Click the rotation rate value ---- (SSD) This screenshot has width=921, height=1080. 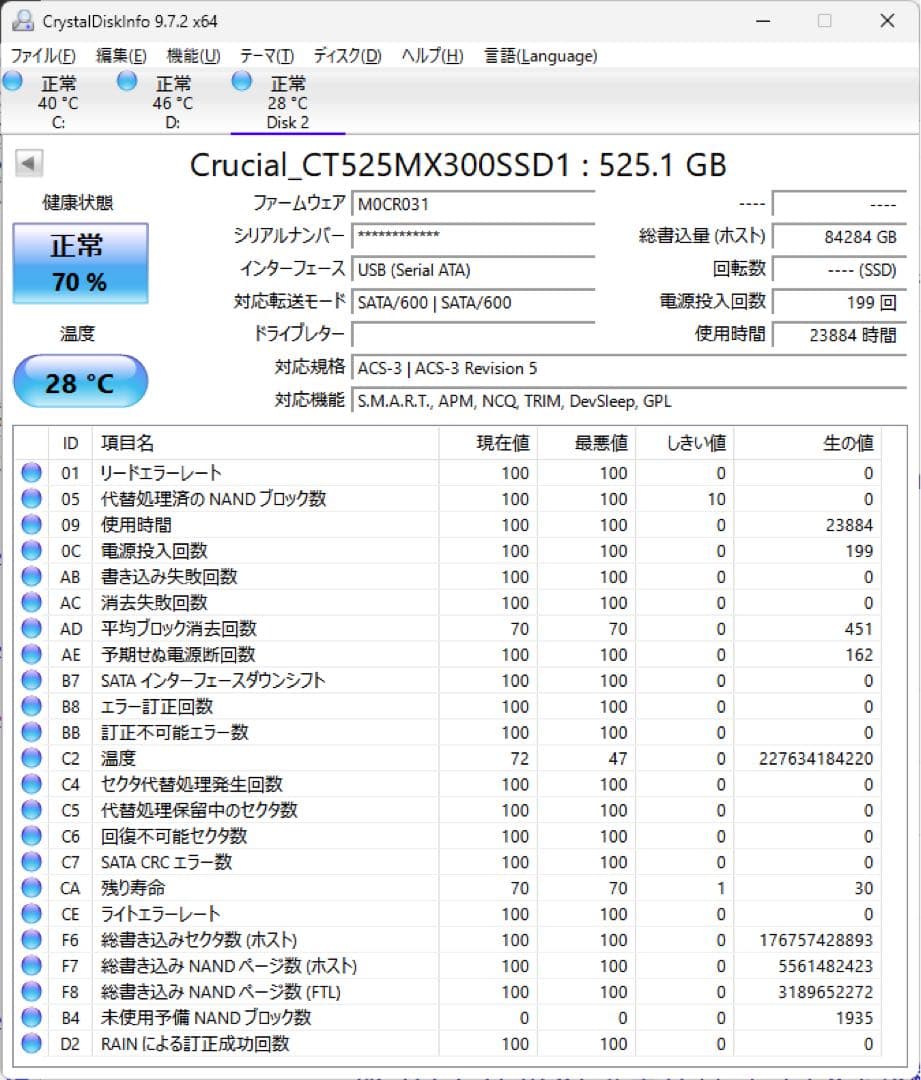[x=839, y=269]
